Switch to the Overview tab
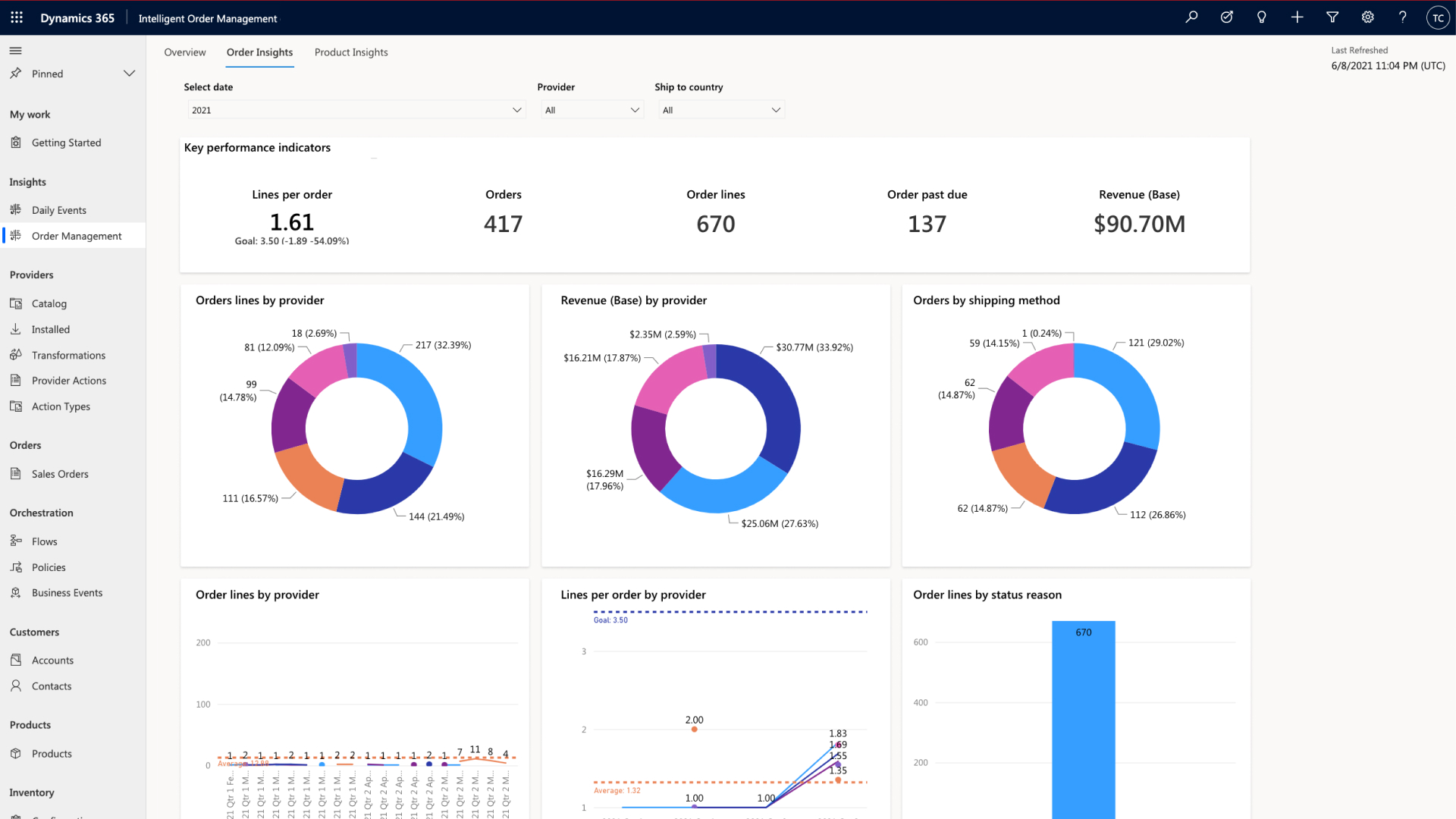The image size is (1456, 819). coord(184,52)
